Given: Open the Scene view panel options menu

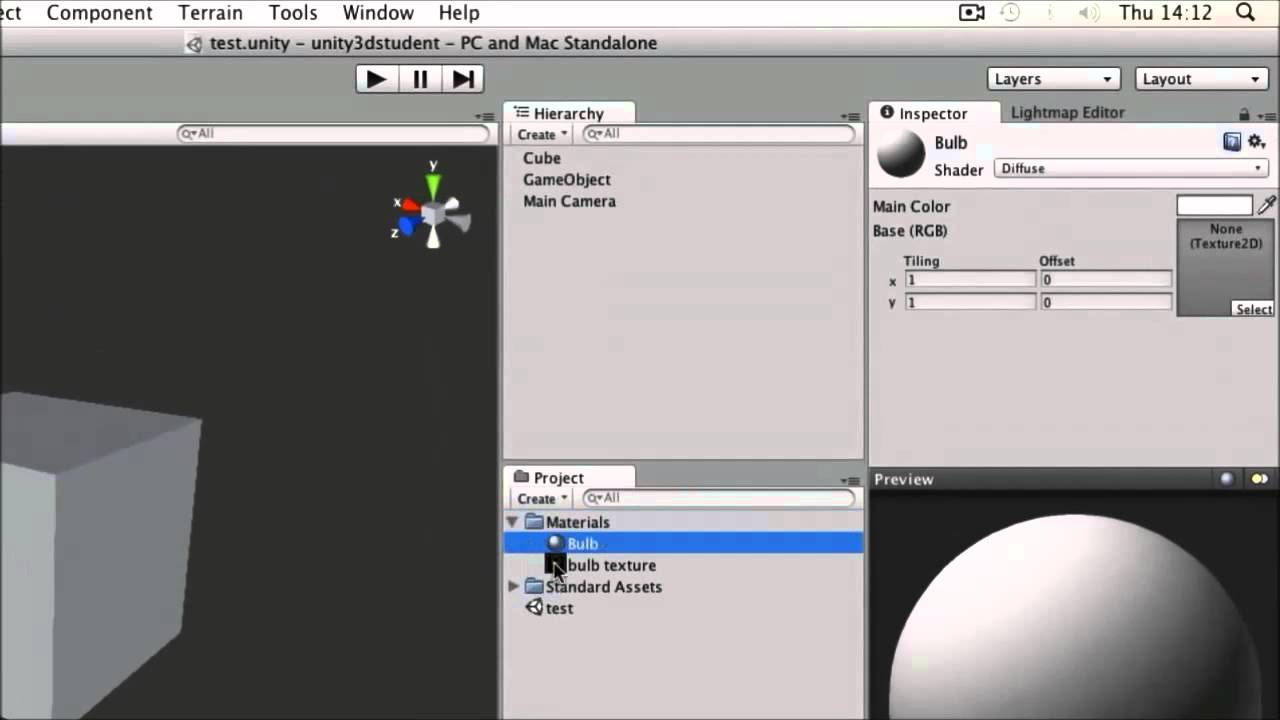Looking at the screenshot, I should click(485, 117).
